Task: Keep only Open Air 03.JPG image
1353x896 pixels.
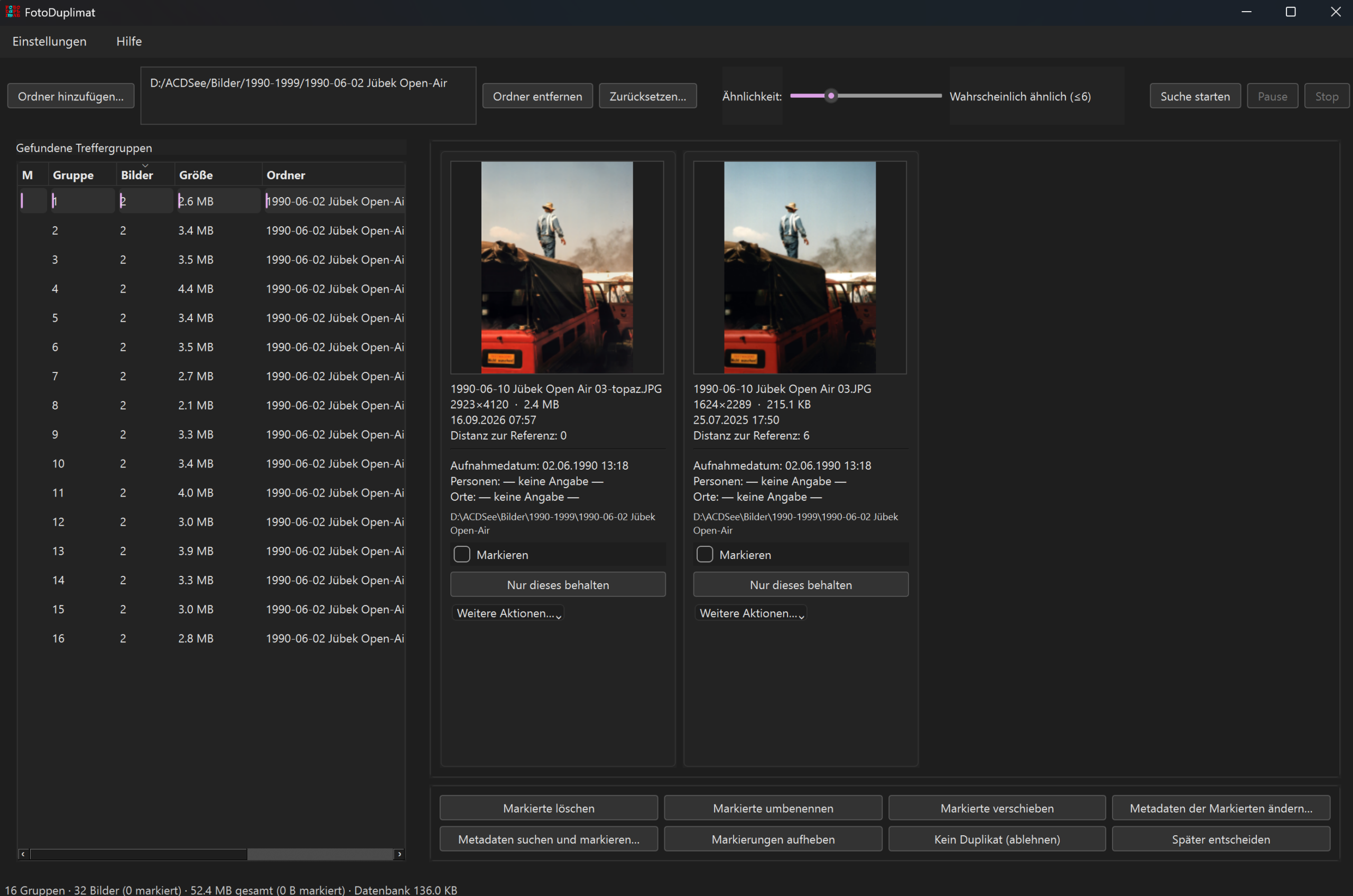Action: 801,585
